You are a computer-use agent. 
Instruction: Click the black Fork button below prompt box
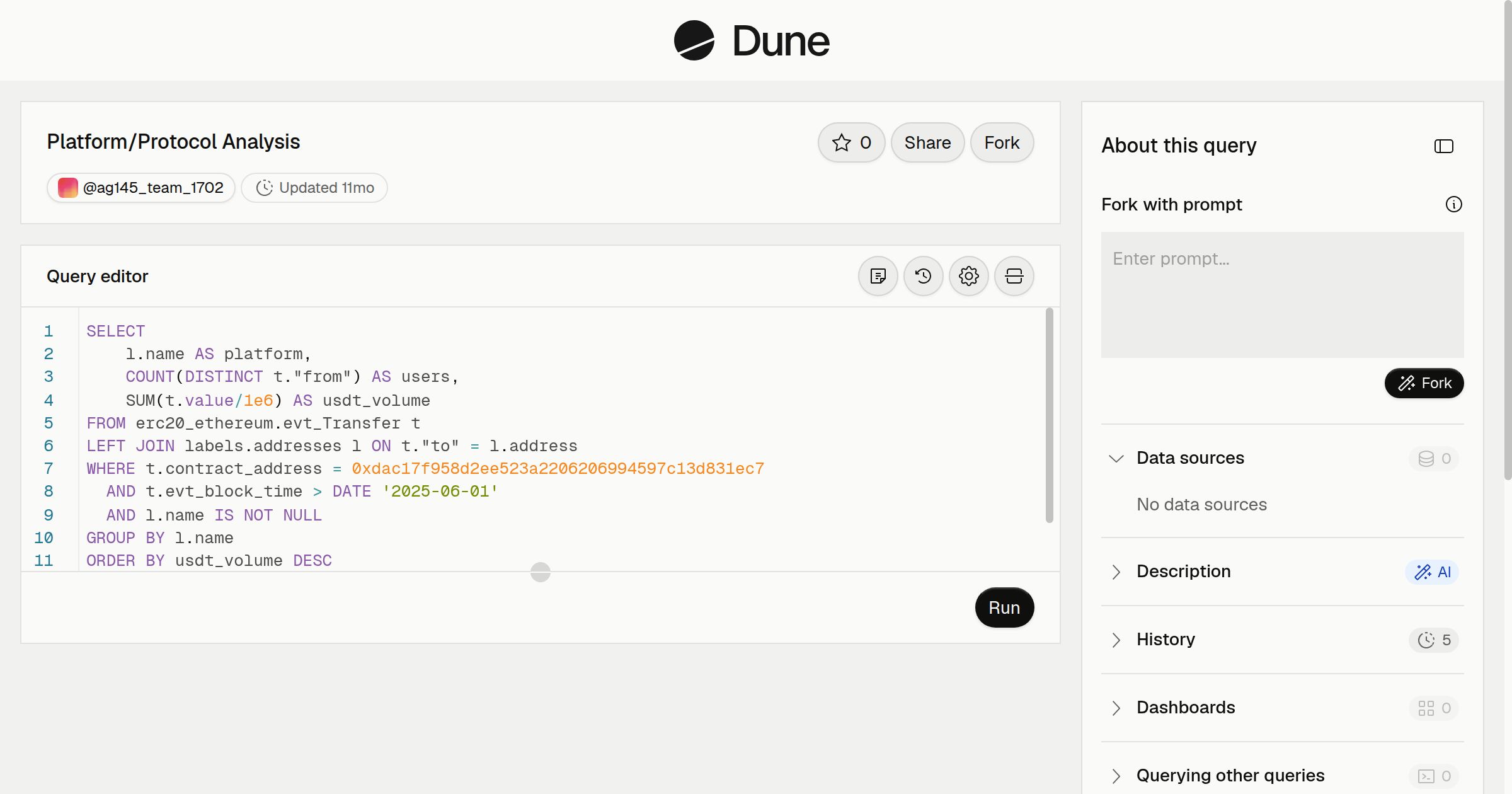click(x=1424, y=383)
